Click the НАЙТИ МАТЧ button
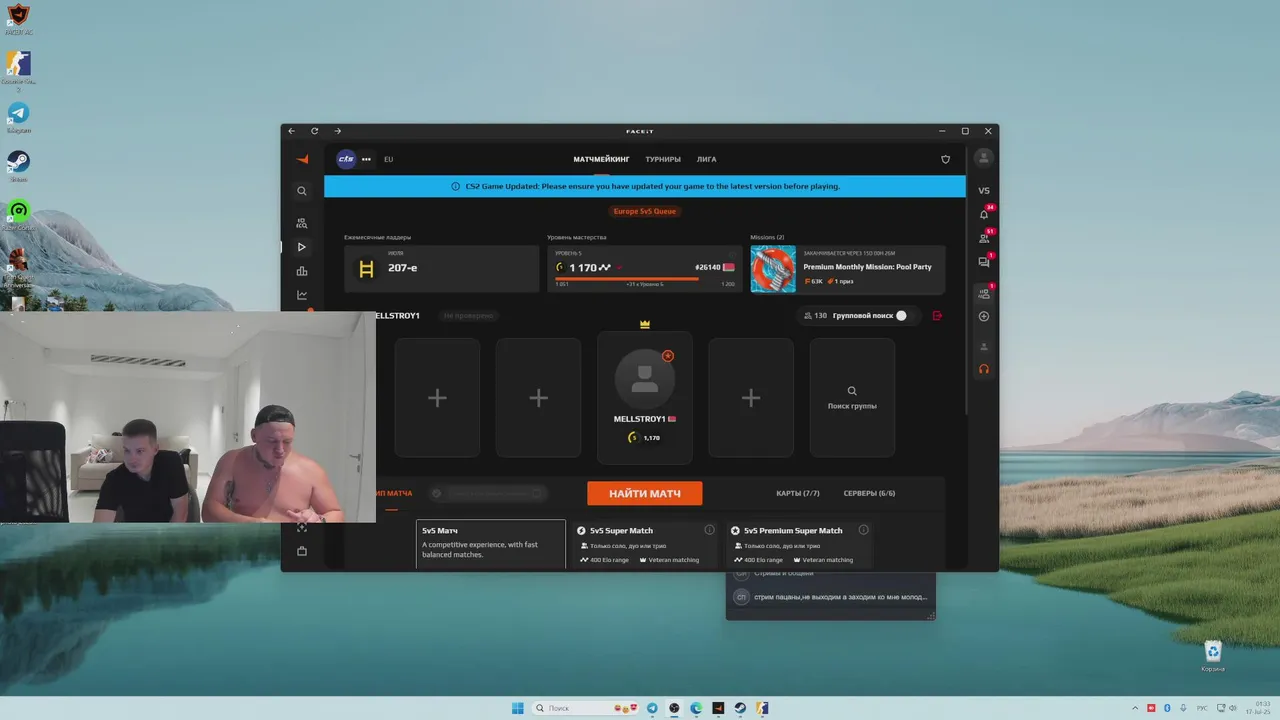The height and width of the screenshot is (720, 1280). click(645, 493)
